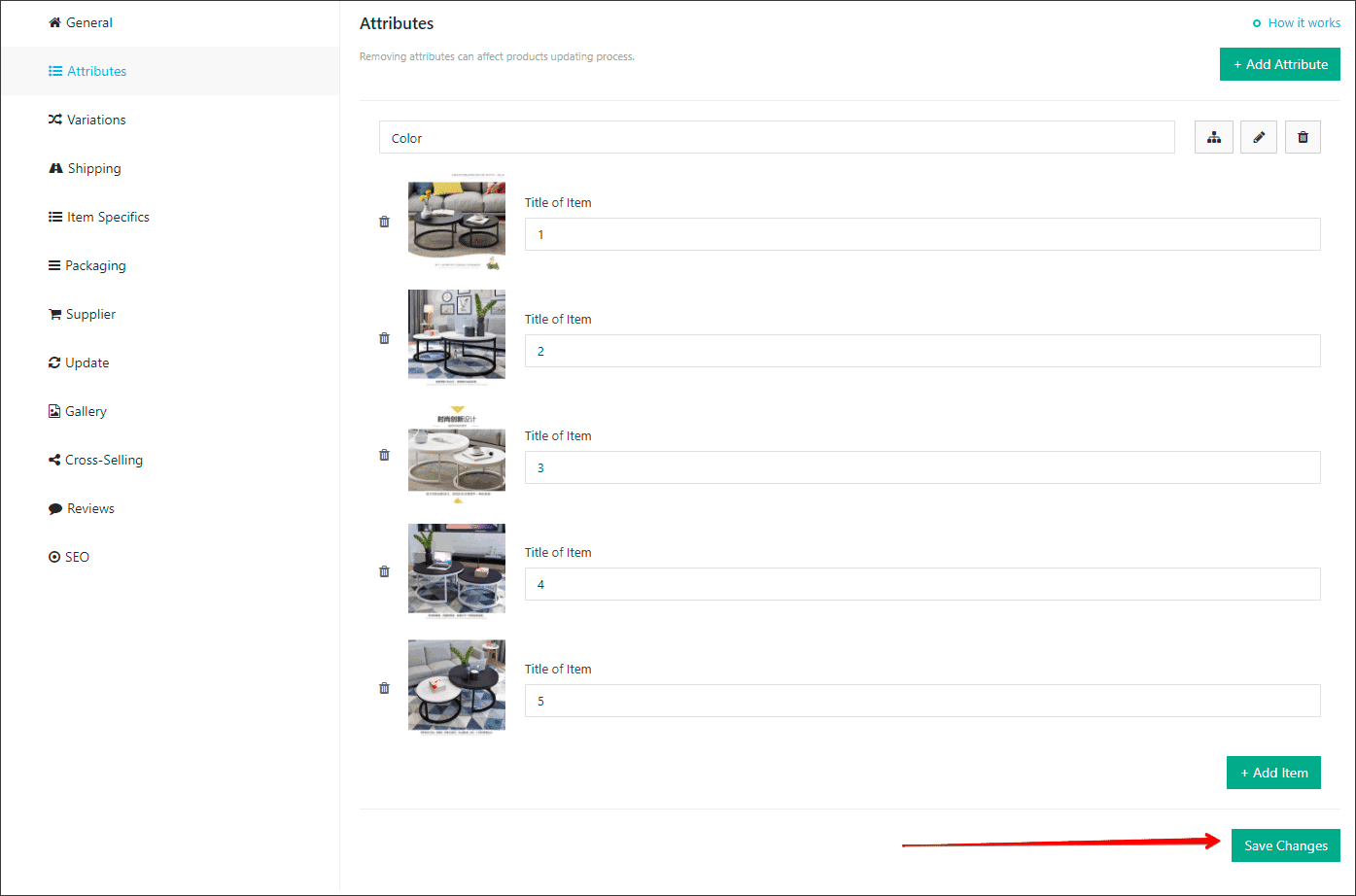This screenshot has height=896, width=1356.
Task: Click the thumbnail image of item 3
Action: click(x=457, y=455)
